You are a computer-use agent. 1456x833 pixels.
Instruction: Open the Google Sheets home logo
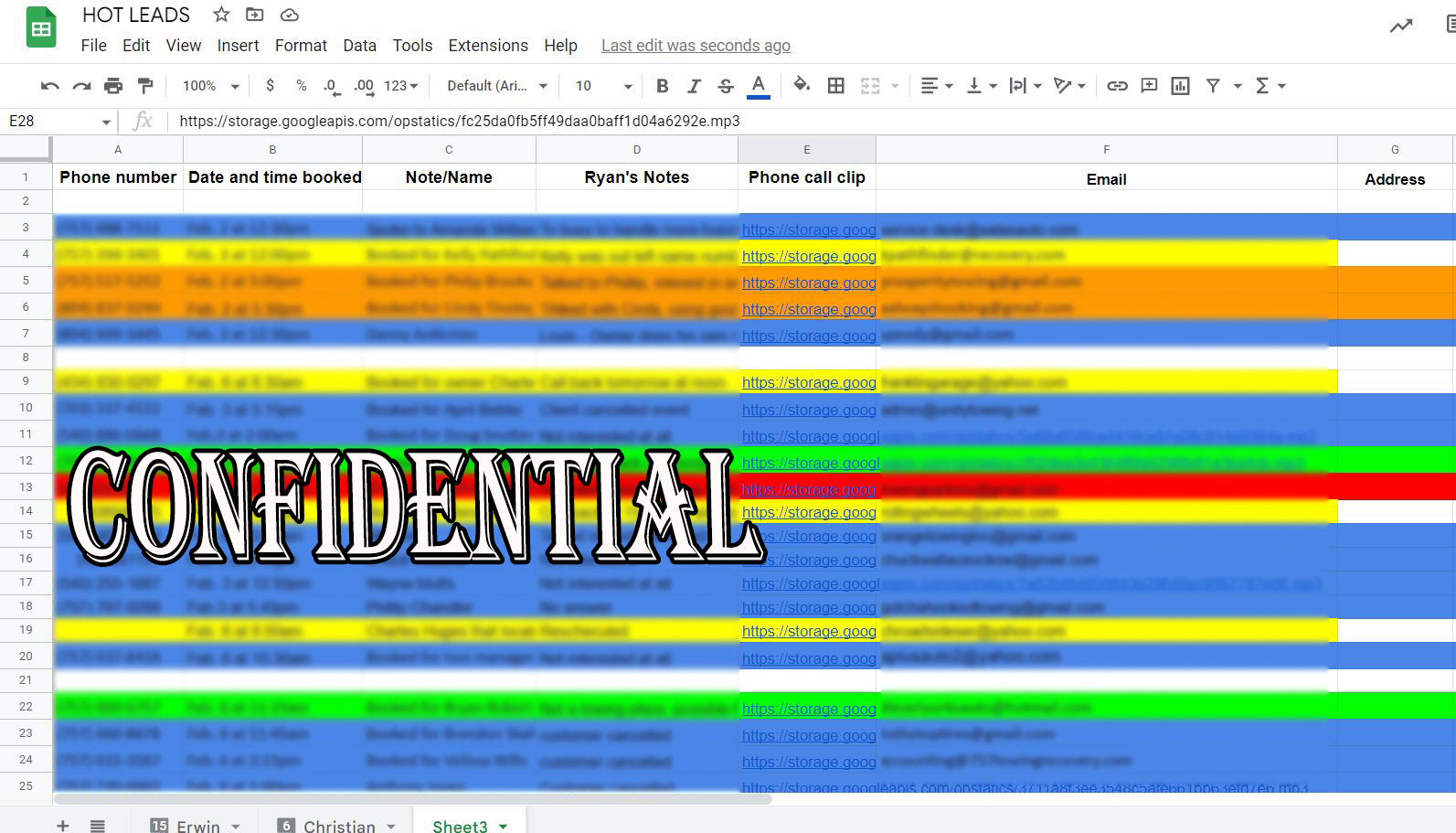tap(41, 27)
